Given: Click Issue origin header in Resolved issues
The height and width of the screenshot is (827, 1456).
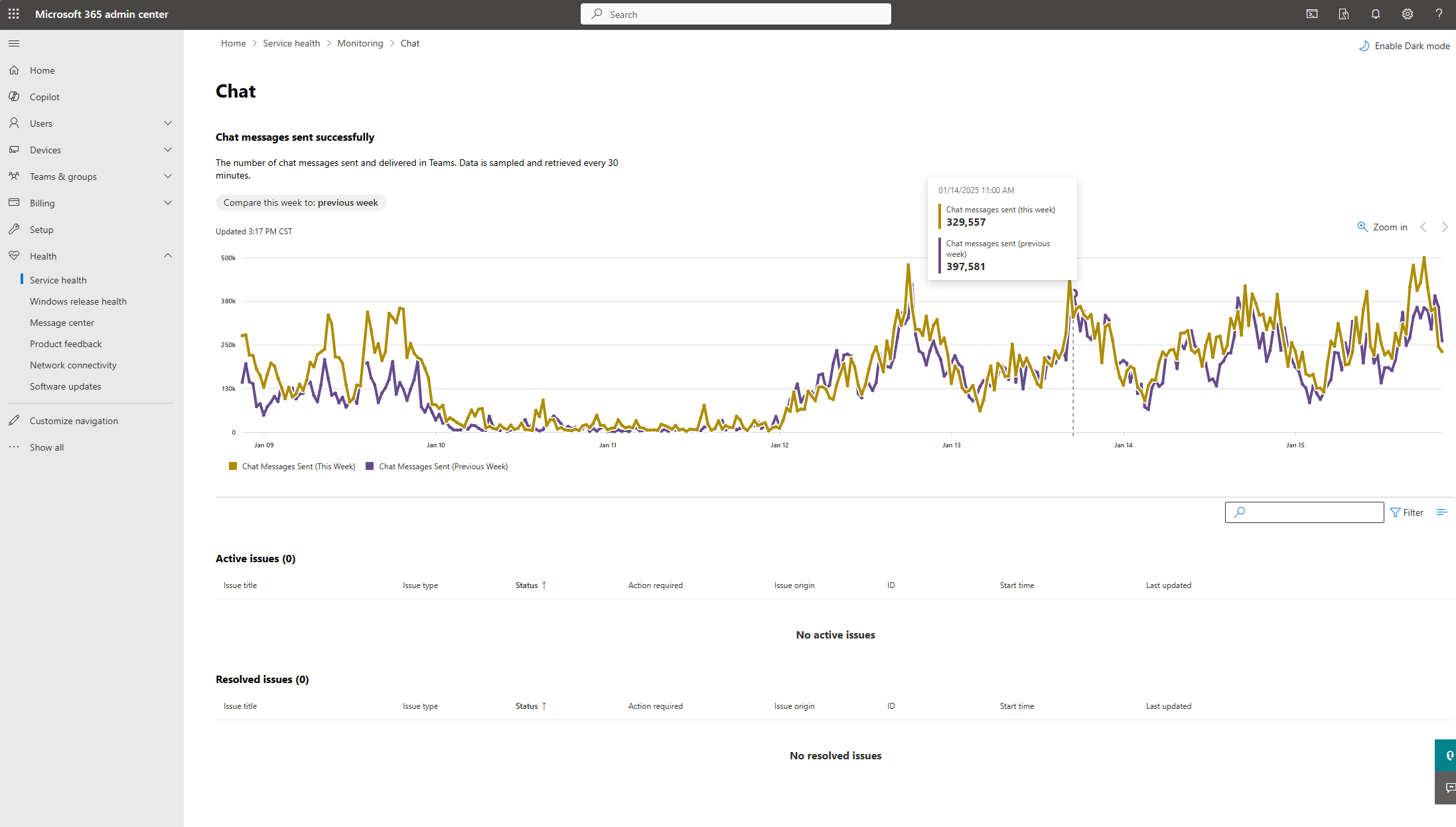Looking at the screenshot, I should click(x=794, y=706).
